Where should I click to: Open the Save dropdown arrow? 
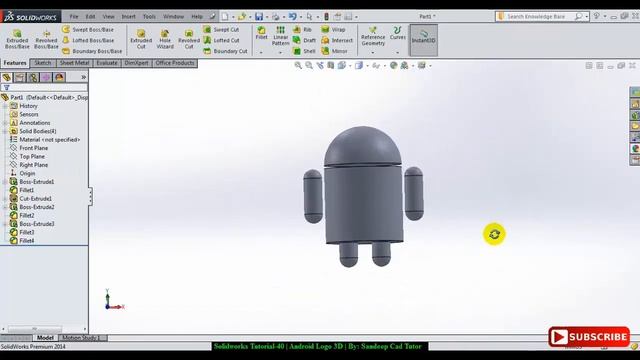tap(267, 17)
